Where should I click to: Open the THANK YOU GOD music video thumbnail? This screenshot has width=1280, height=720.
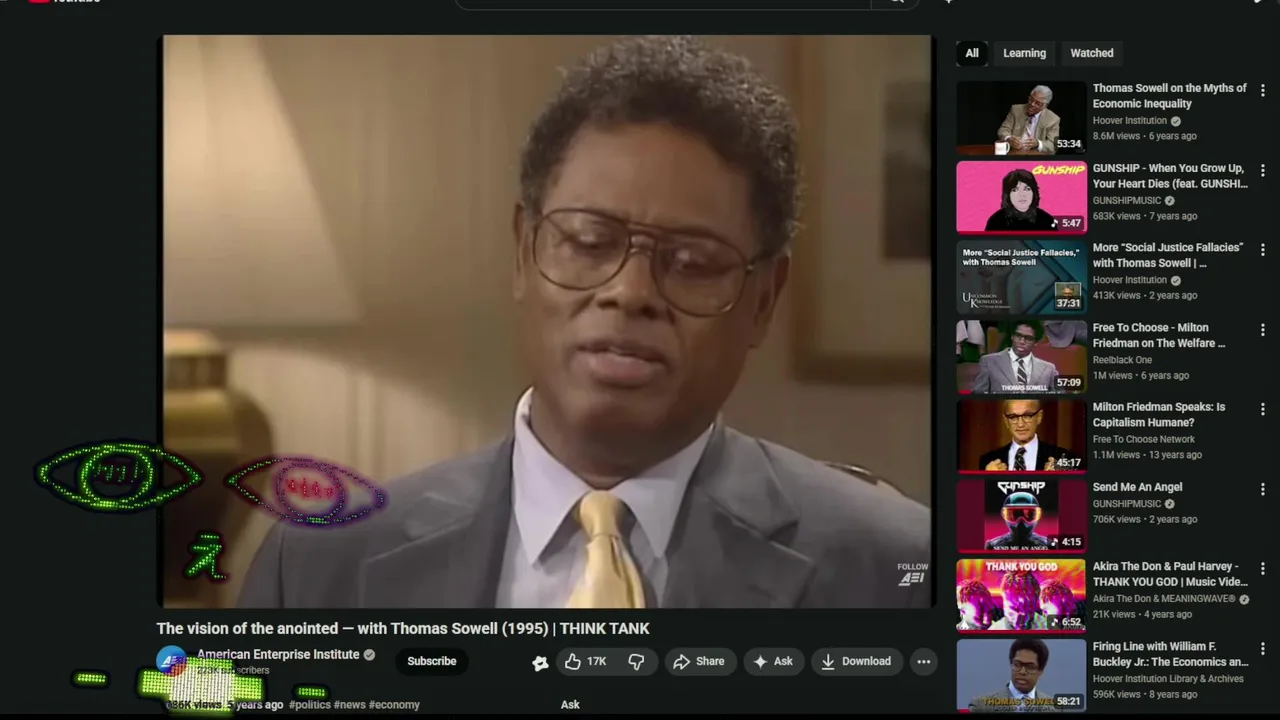(1021, 595)
